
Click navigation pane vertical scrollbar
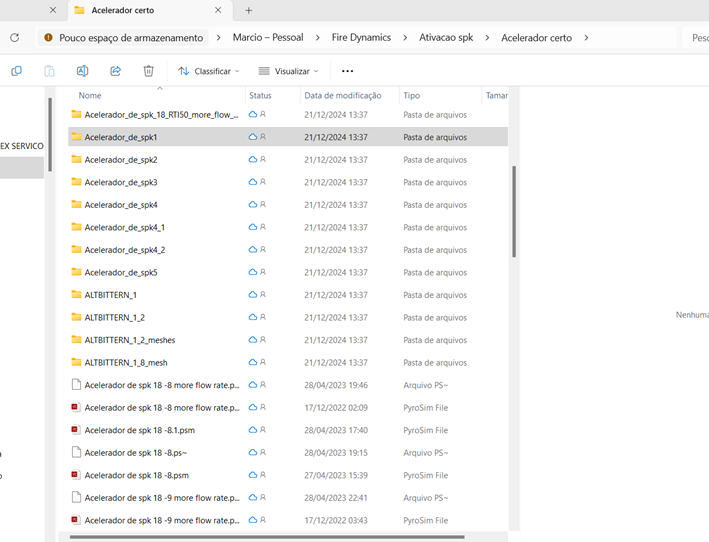(x=50, y=134)
